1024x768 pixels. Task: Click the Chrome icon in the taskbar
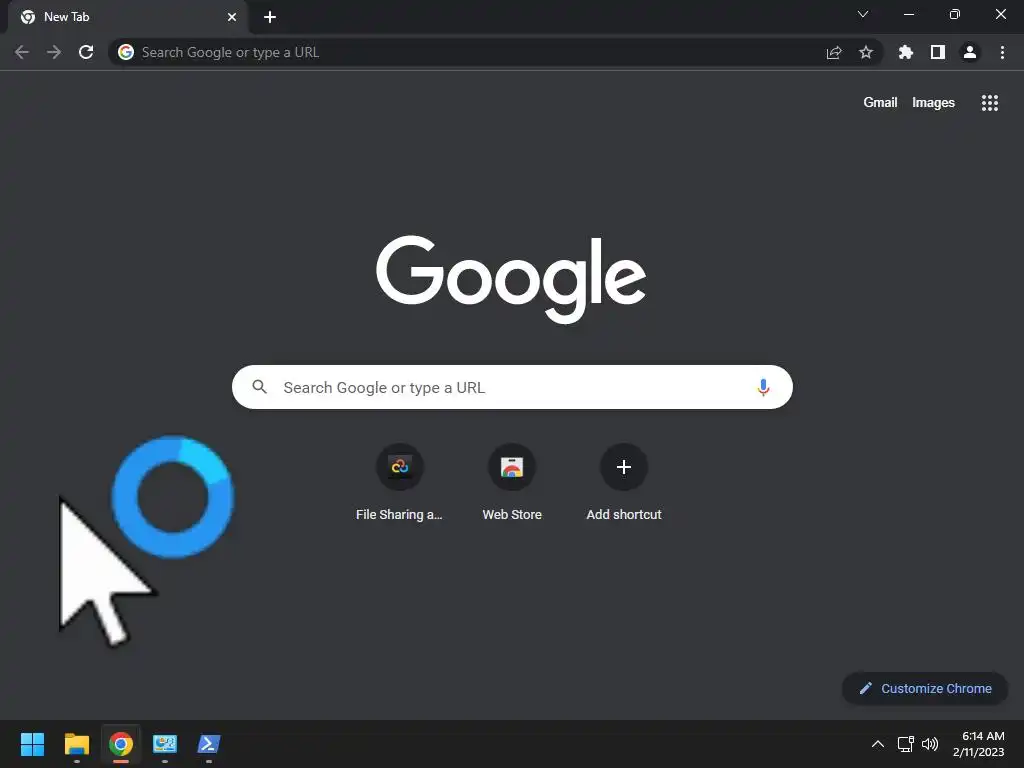click(x=121, y=744)
